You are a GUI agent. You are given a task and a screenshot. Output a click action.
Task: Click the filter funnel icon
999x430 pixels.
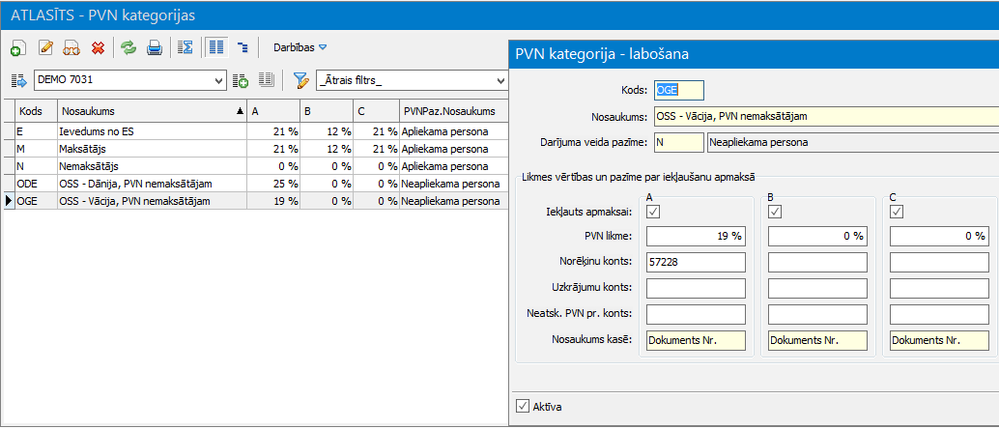(x=300, y=80)
